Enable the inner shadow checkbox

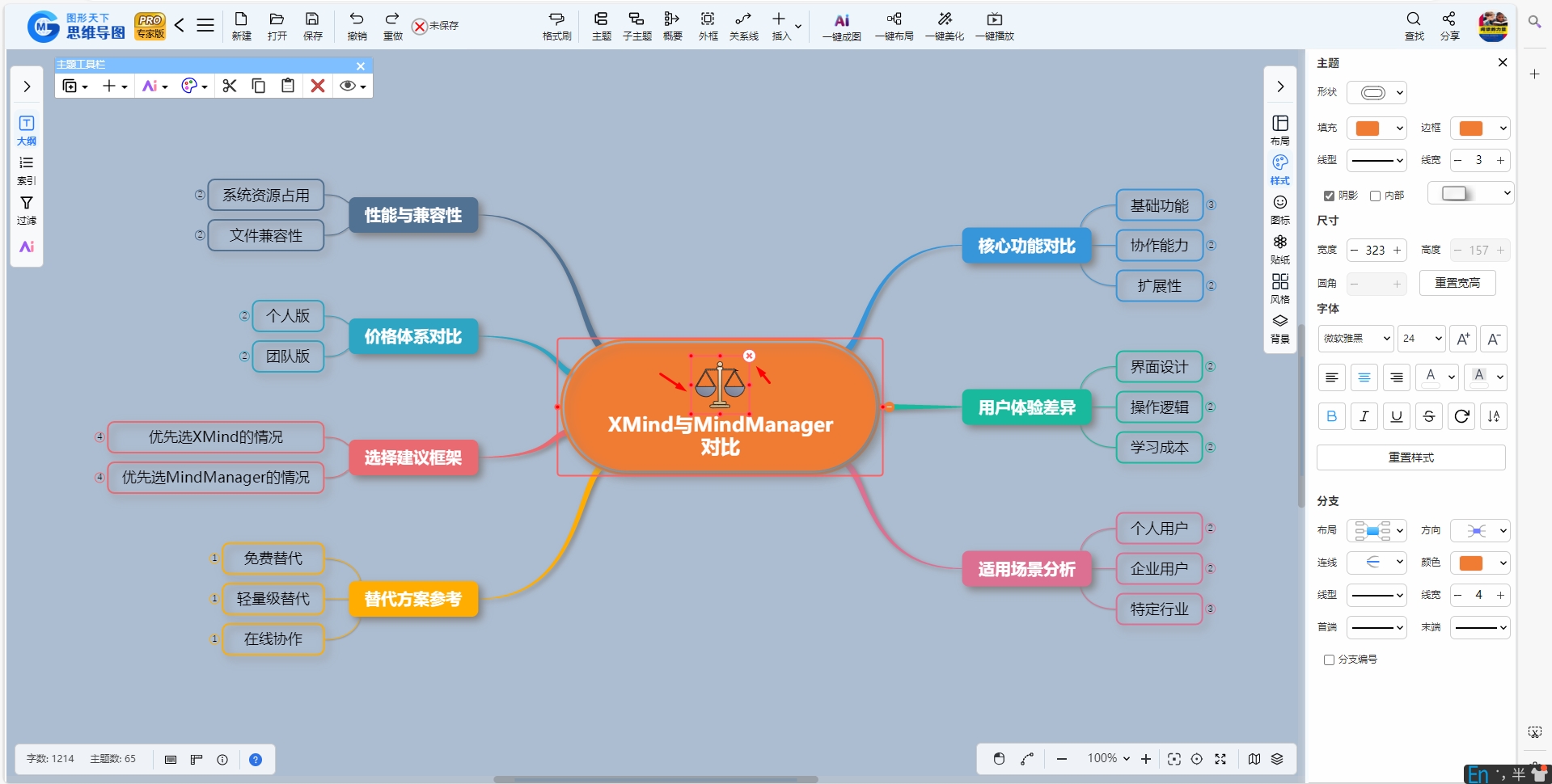click(x=1375, y=196)
